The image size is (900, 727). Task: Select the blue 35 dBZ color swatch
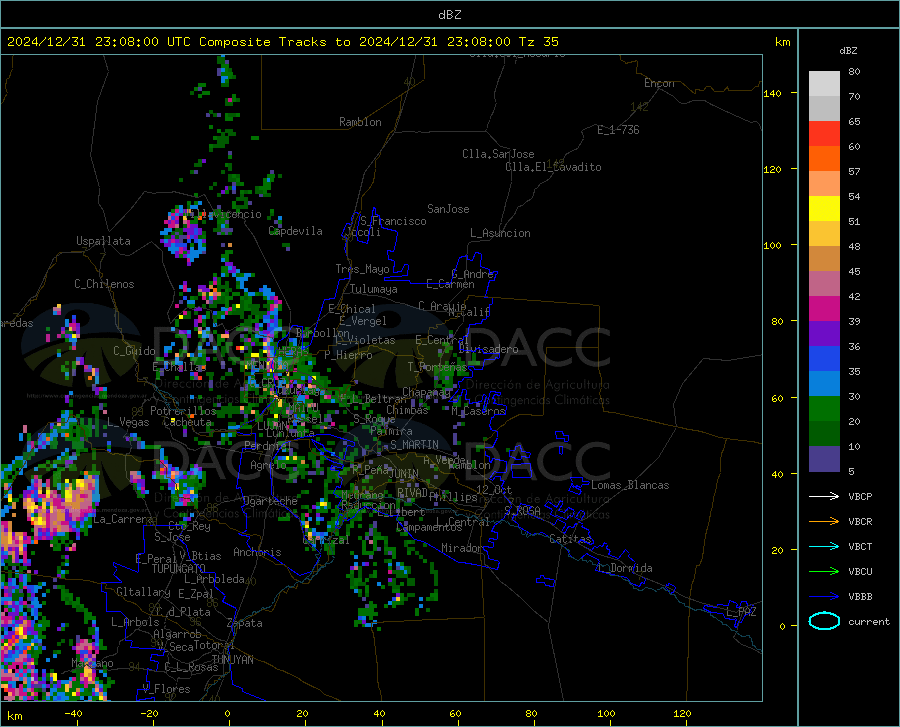[x=824, y=359]
